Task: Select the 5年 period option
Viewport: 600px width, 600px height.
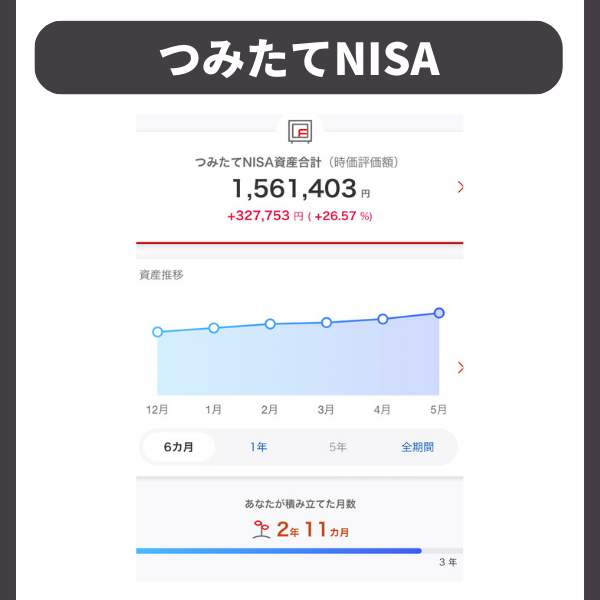Action: tap(338, 447)
